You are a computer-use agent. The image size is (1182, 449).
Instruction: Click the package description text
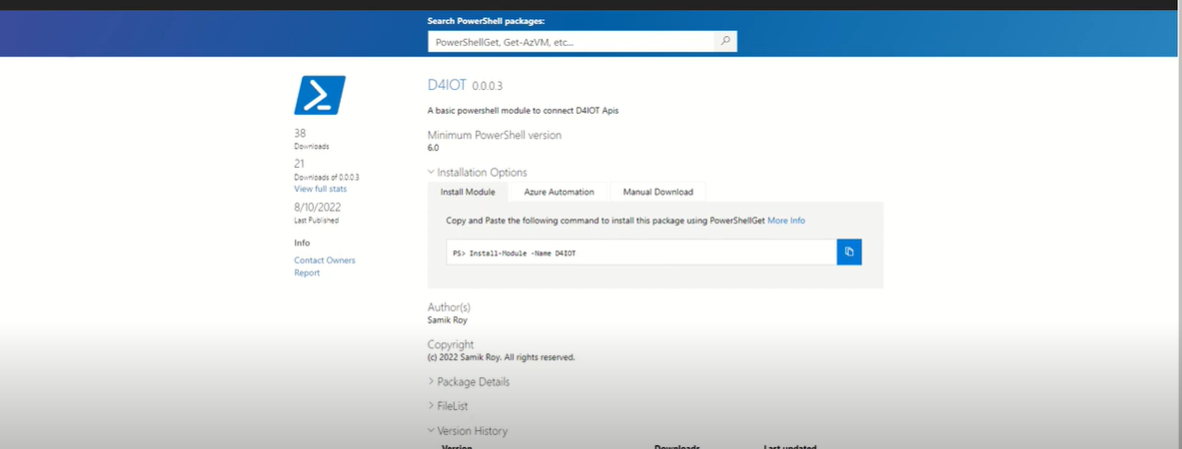[x=523, y=111]
